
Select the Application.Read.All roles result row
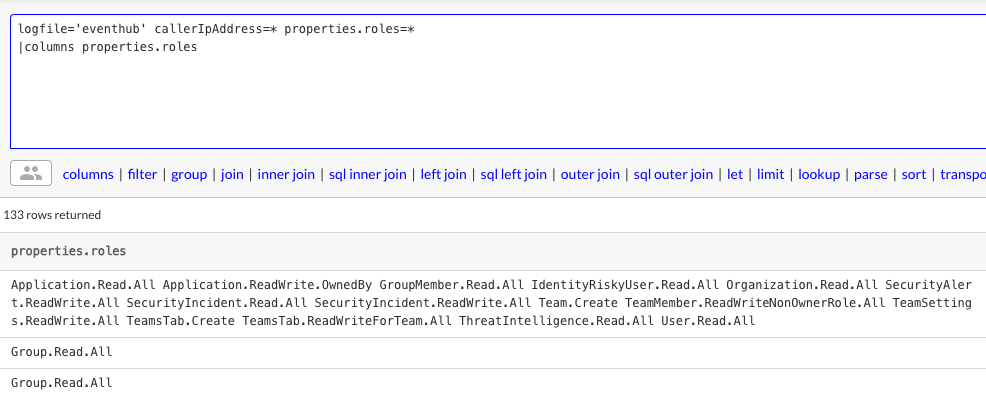coord(493,303)
